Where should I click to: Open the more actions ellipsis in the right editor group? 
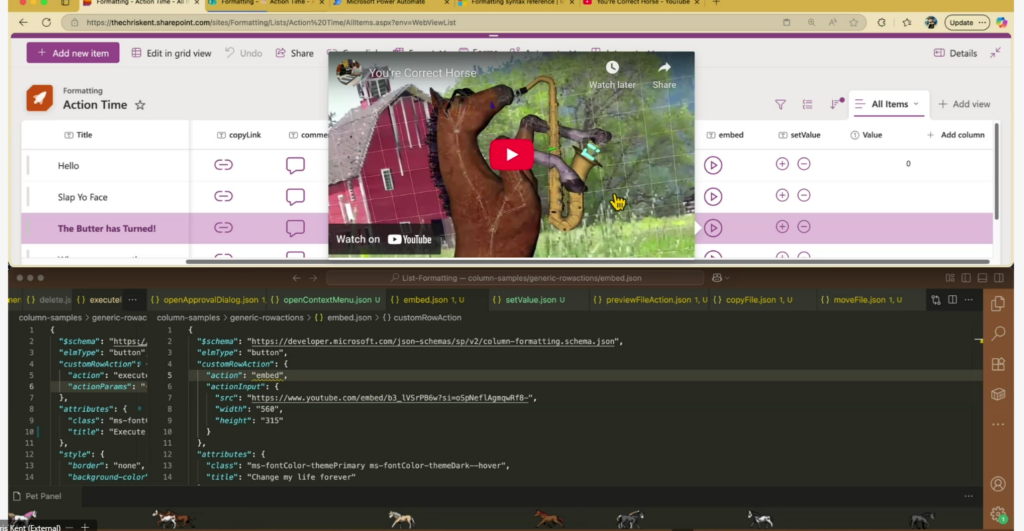tap(969, 300)
